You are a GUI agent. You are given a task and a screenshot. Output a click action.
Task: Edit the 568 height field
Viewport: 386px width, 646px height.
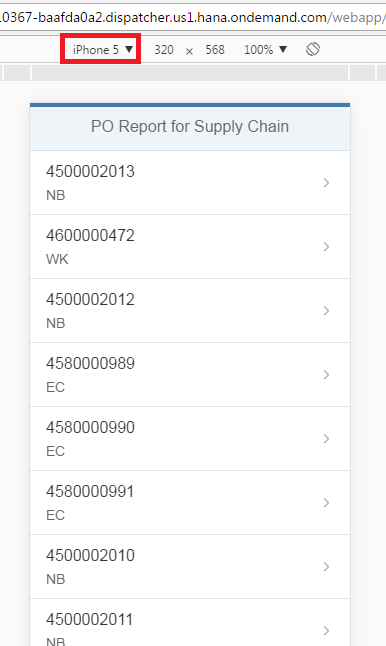pos(215,50)
